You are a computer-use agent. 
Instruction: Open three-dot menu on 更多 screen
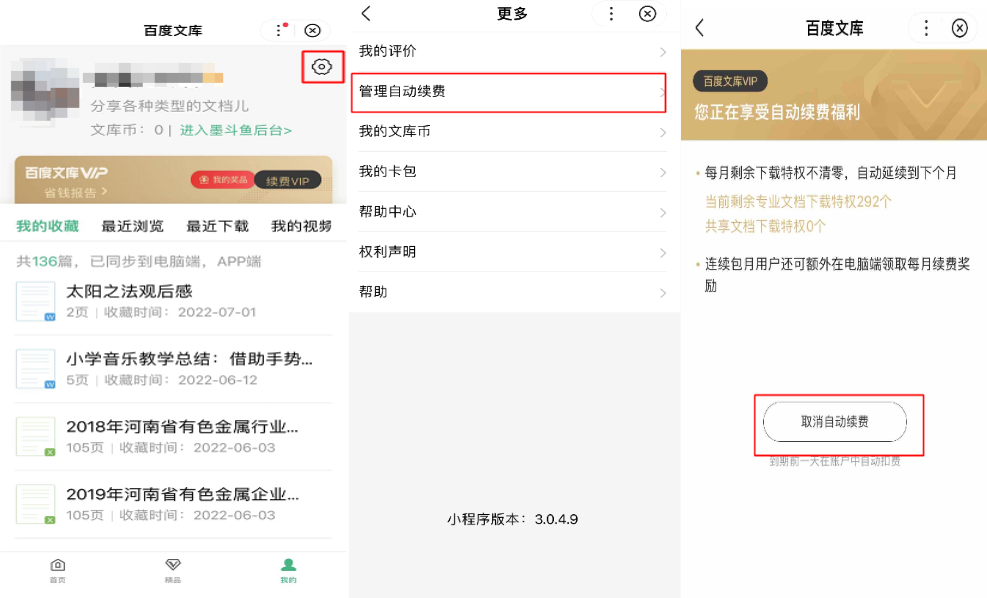[611, 14]
